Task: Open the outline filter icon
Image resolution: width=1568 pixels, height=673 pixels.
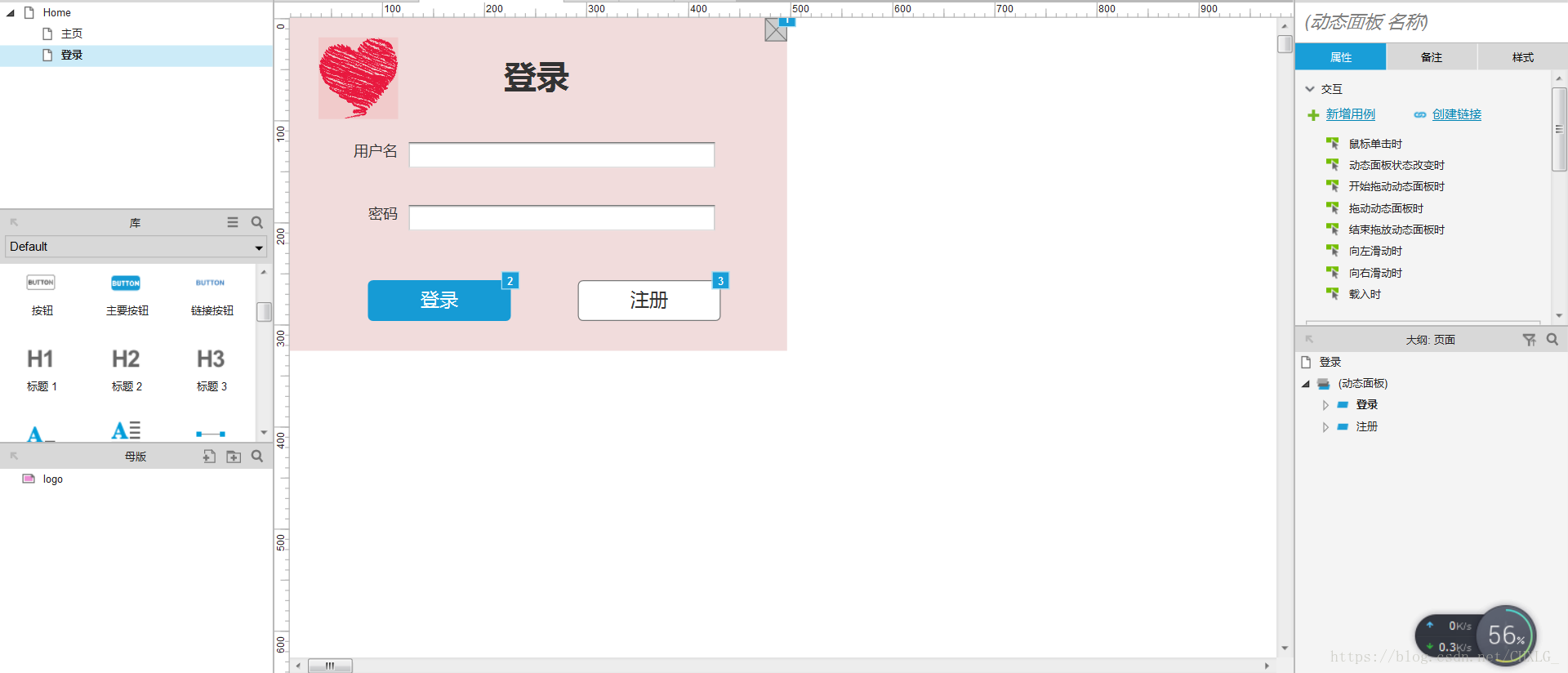Action: click(x=1529, y=340)
